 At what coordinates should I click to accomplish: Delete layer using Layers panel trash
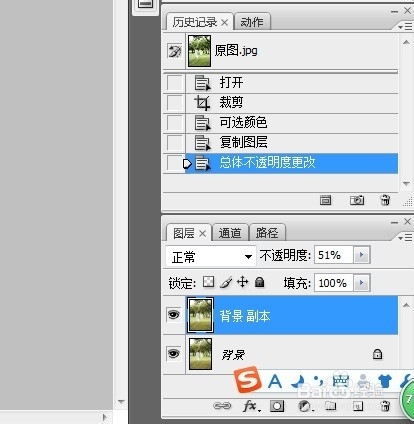[385, 406]
